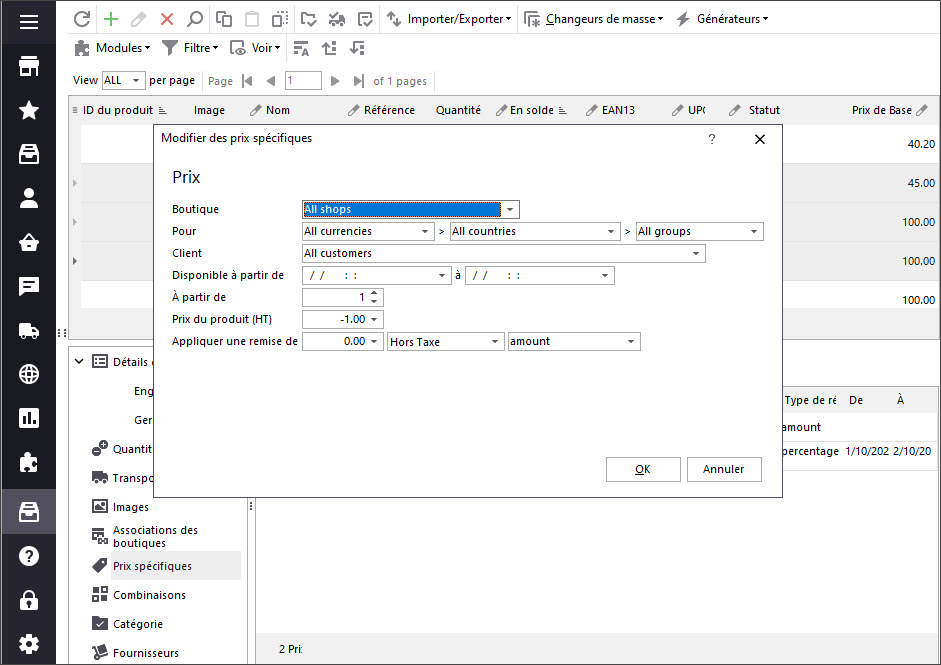Go to last page arrow

(x=358, y=81)
